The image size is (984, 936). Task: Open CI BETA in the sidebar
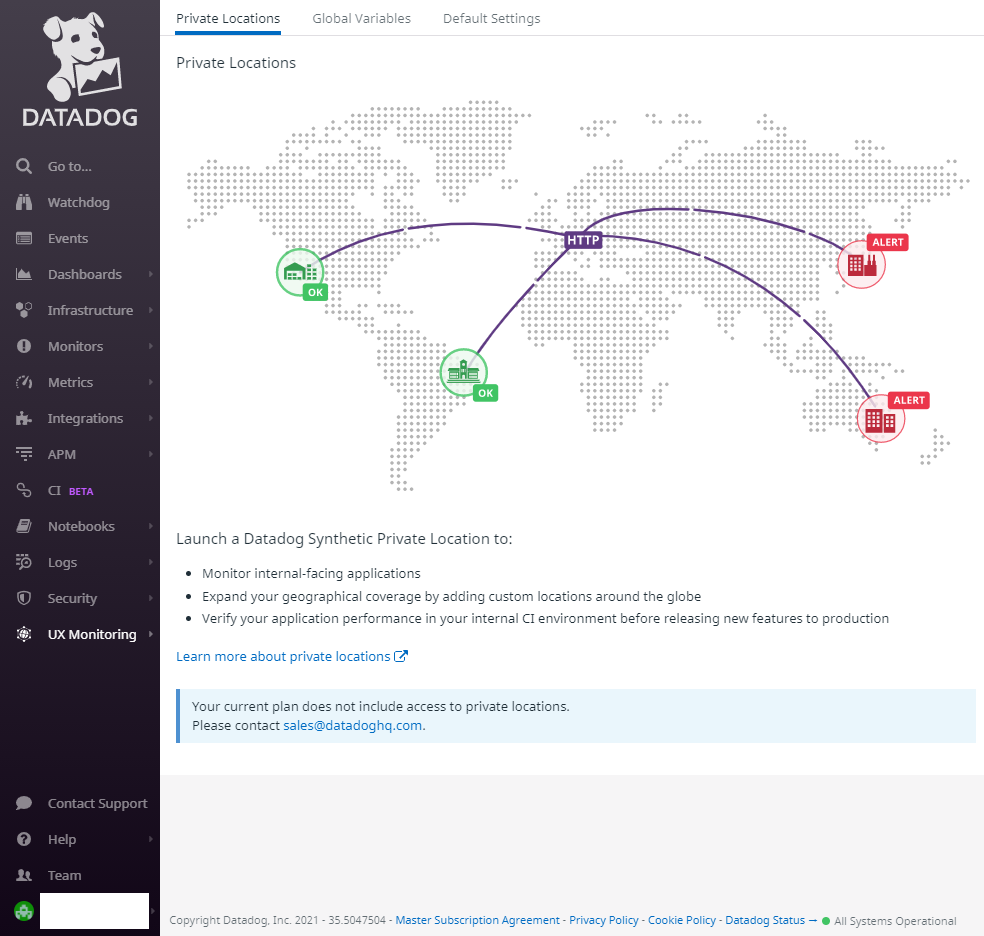coord(70,491)
